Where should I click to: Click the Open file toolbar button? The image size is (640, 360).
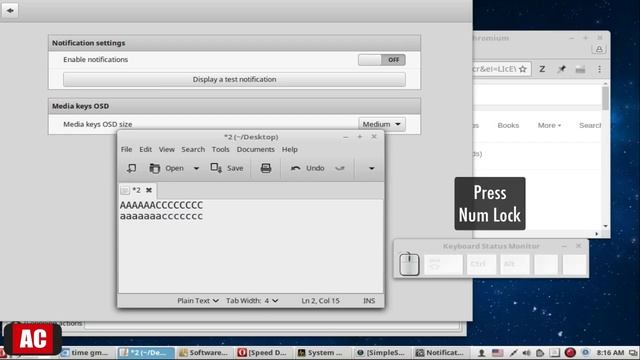pyautogui.click(x=167, y=168)
